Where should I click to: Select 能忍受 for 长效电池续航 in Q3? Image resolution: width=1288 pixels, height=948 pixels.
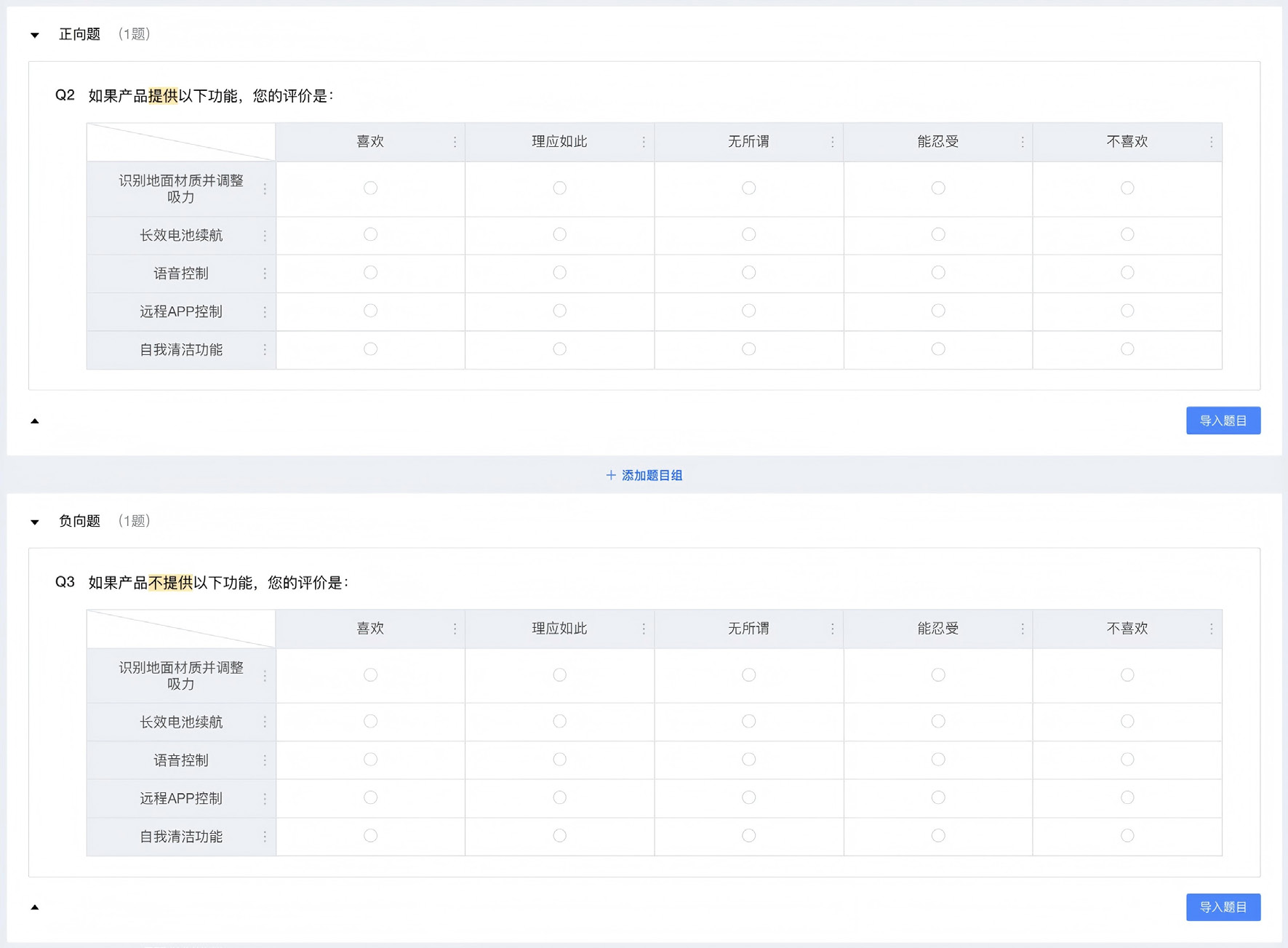(938, 721)
